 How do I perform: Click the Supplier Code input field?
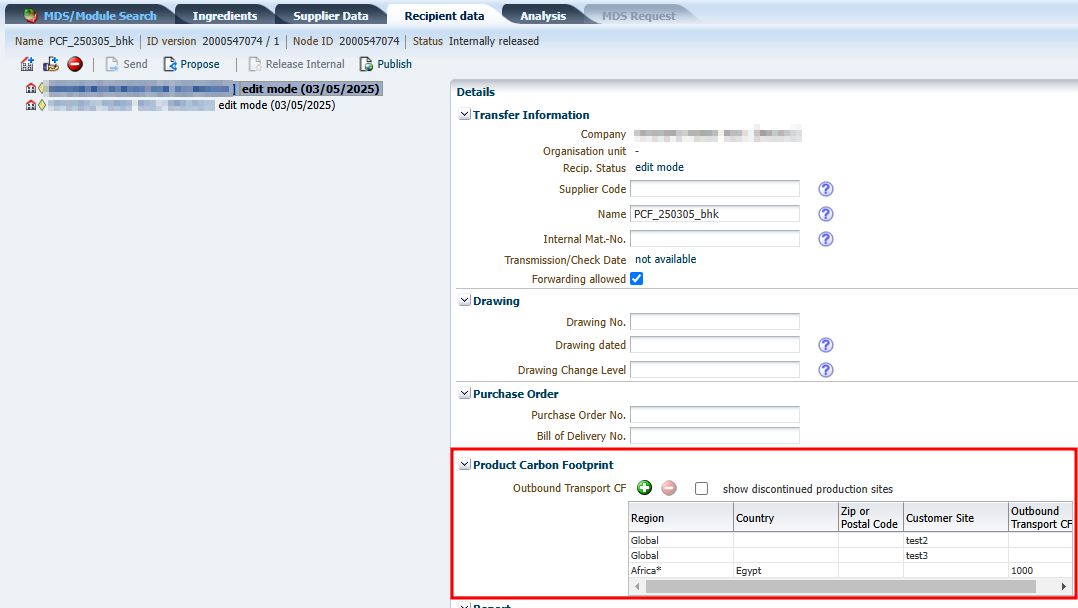tap(715, 188)
